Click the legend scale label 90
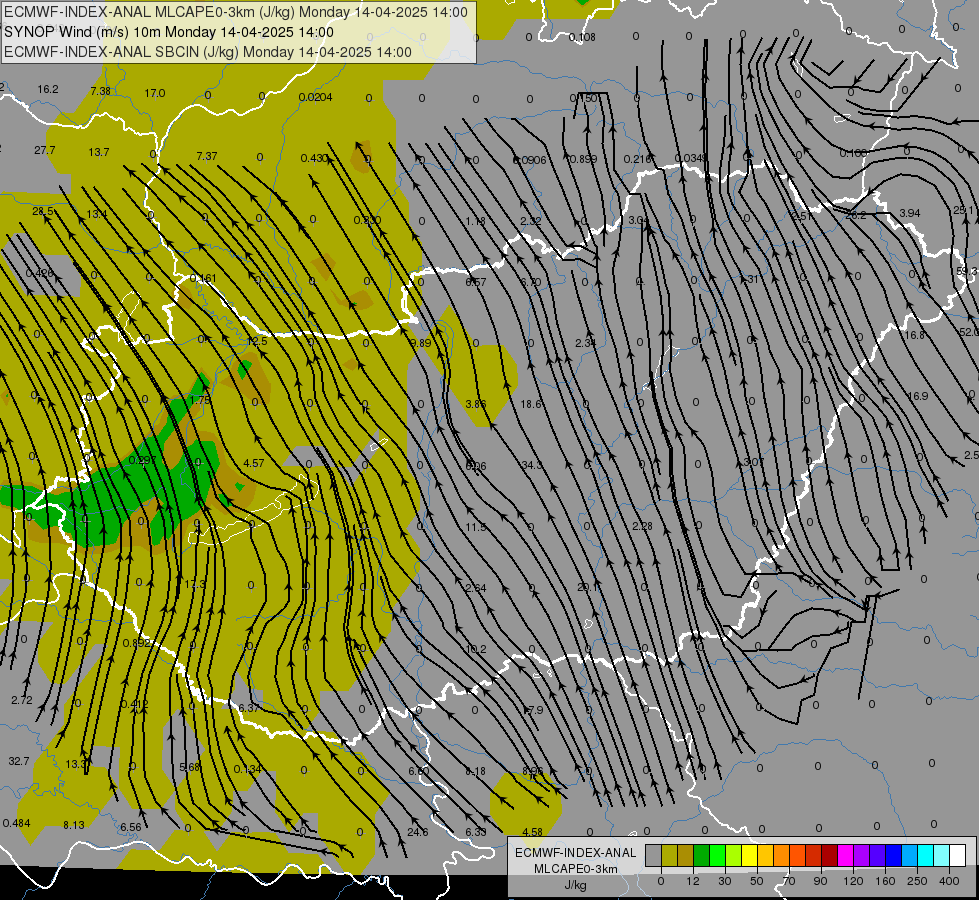The width and height of the screenshot is (979, 900). (820, 881)
